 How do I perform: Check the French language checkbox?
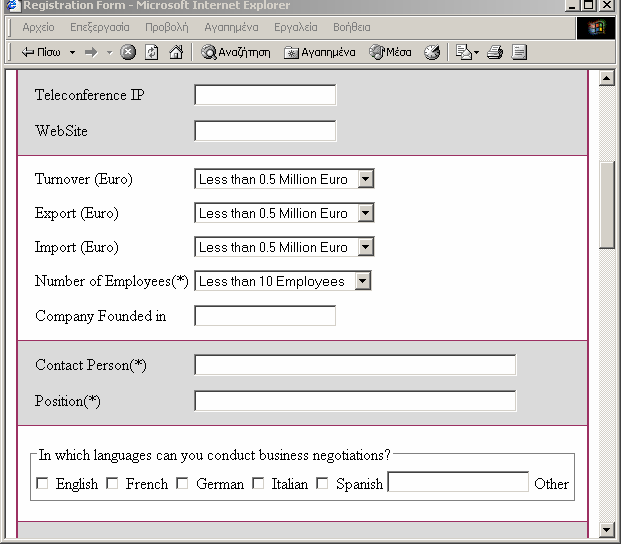[112, 483]
